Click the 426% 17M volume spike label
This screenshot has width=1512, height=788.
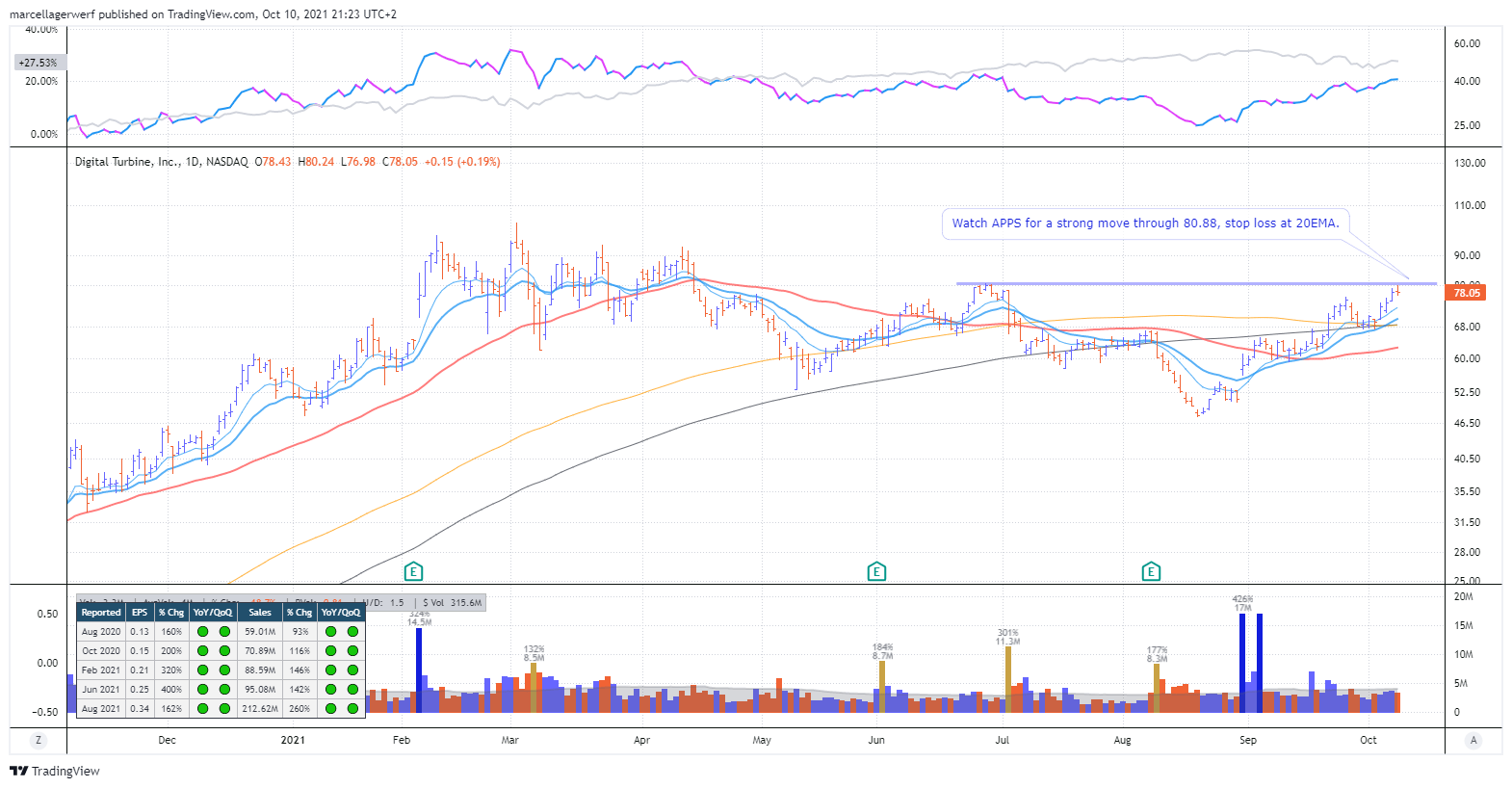[1242, 603]
